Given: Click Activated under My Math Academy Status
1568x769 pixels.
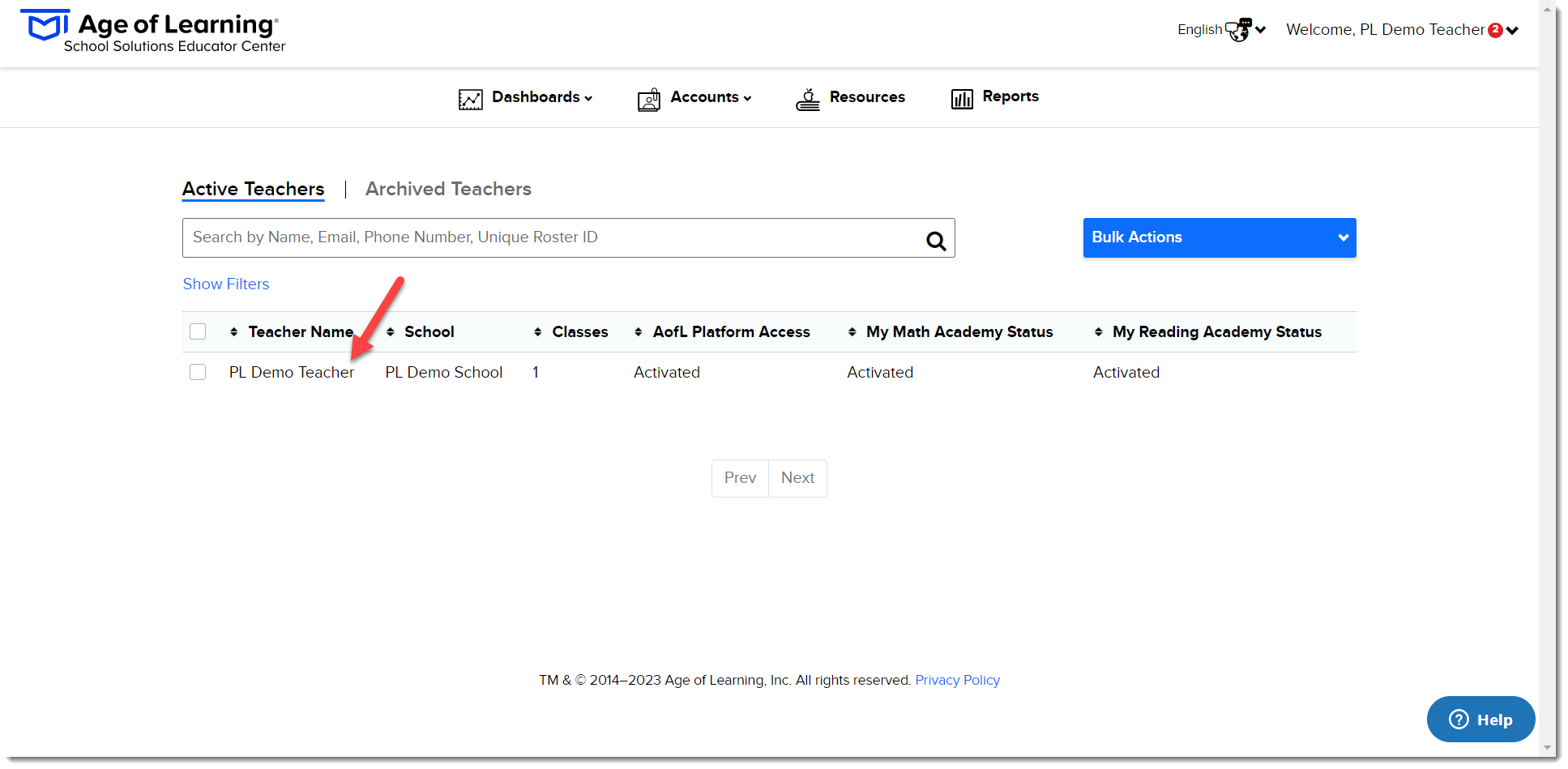Looking at the screenshot, I should click(x=880, y=373).
